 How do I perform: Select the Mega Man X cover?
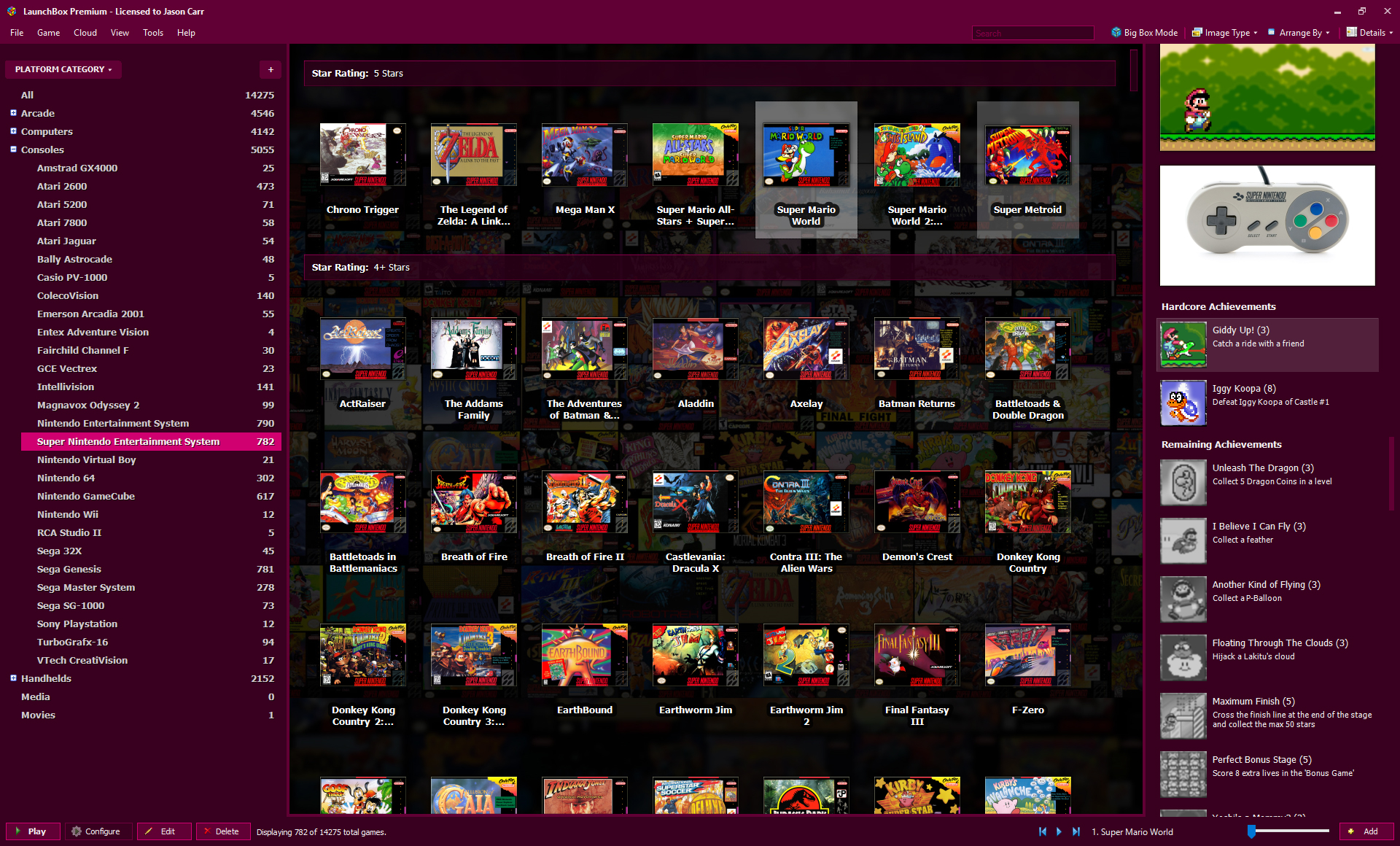pos(585,155)
